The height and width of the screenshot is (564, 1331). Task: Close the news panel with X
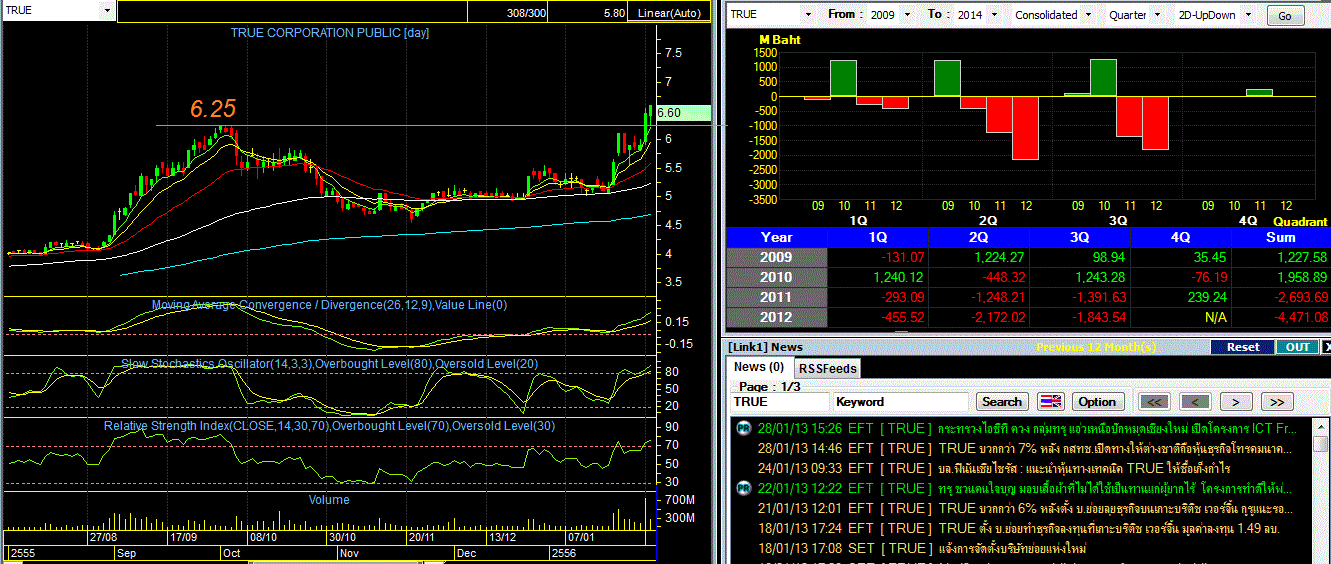[1326, 347]
